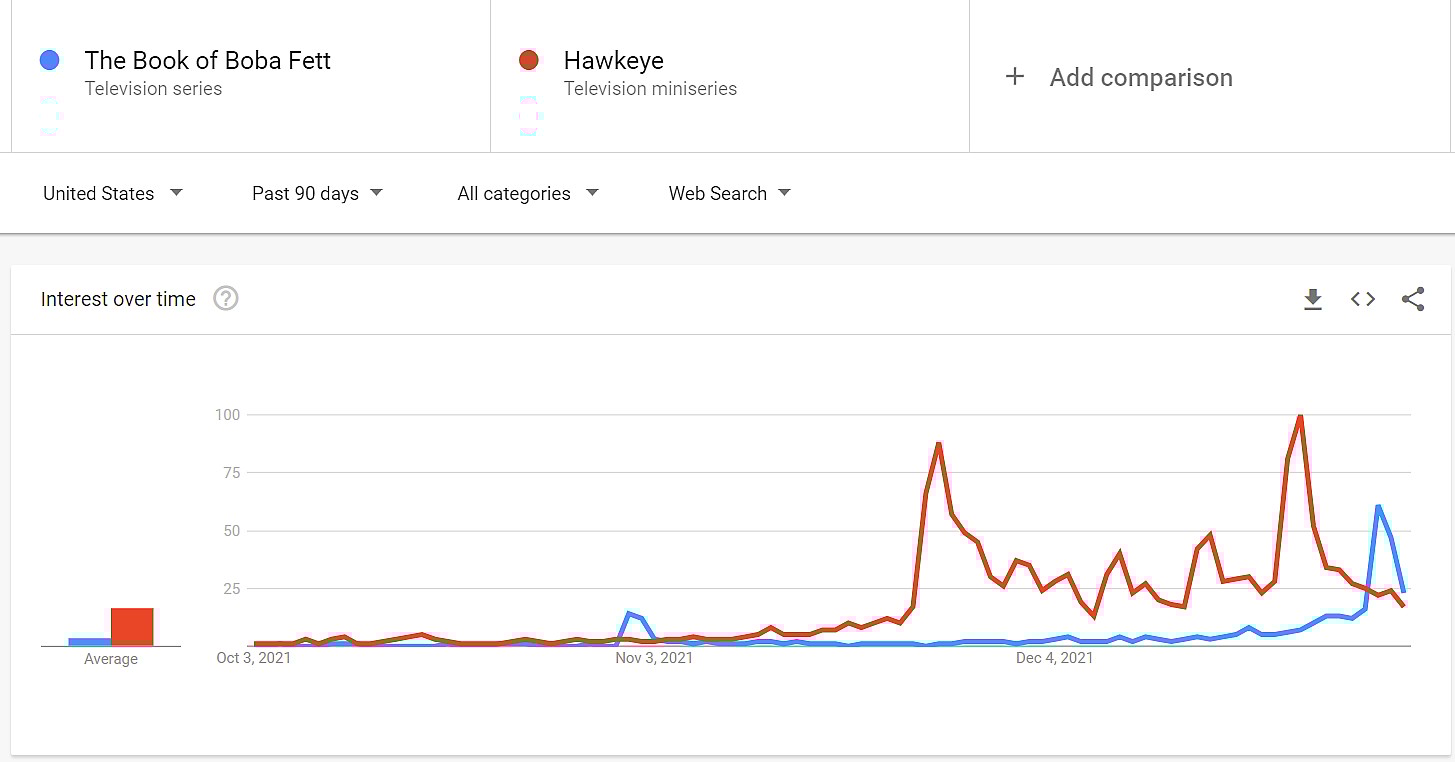The image size is (1455, 762).
Task: Expand the Past 90 days time range
Action: click(317, 193)
